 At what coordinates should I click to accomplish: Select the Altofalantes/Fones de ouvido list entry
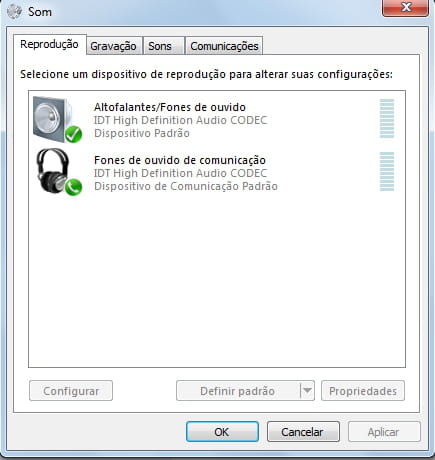point(217,119)
